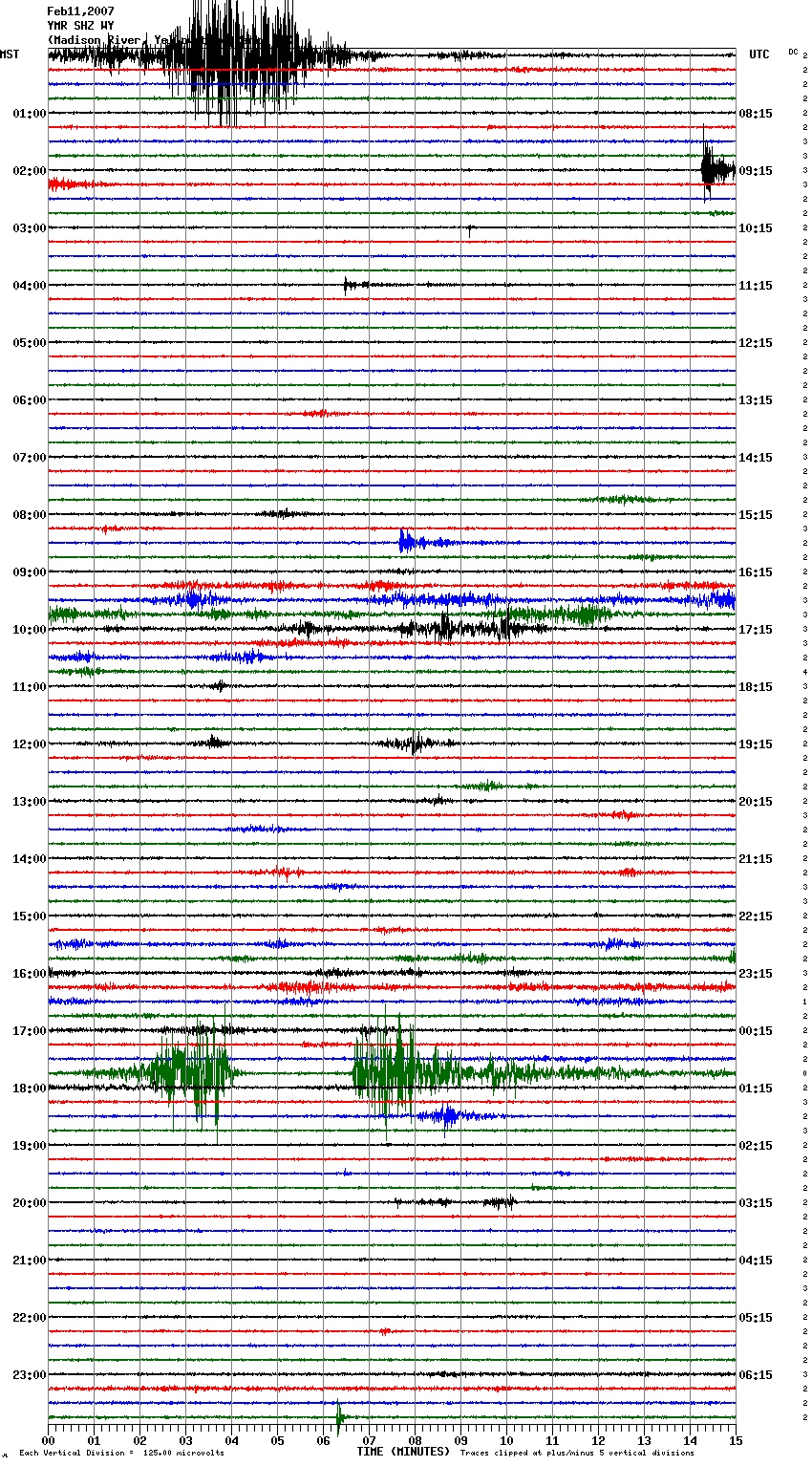The height and width of the screenshot is (1466, 812).
Task: Select the 07:00 MST time label
Action: (x=30, y=458)
